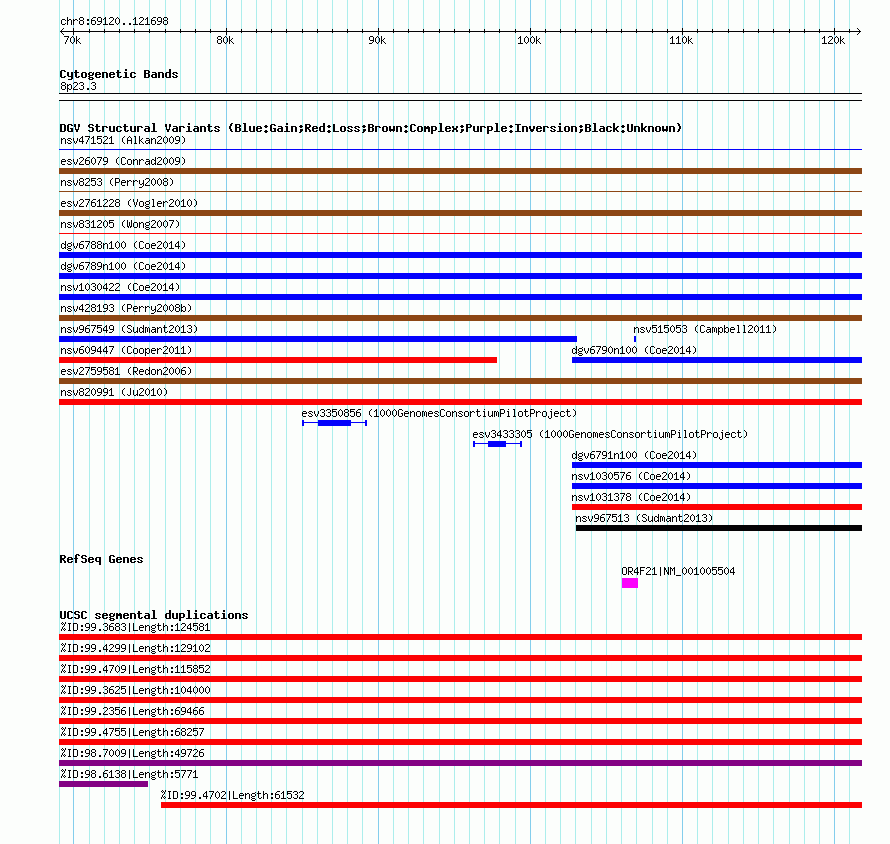Select duplication %ID:99.4299|Length:129102
The image size is (890, 844).
(460, 658)
